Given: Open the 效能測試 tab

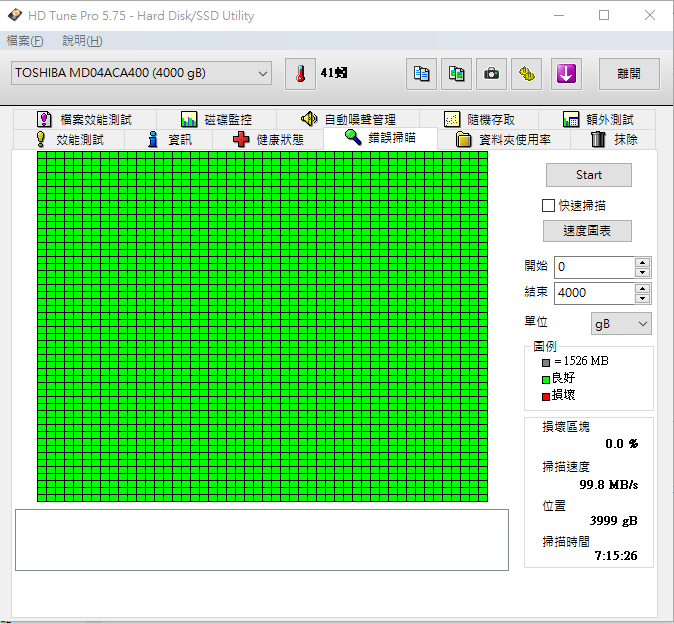Looking at the screenshot, I should [69, 139].
